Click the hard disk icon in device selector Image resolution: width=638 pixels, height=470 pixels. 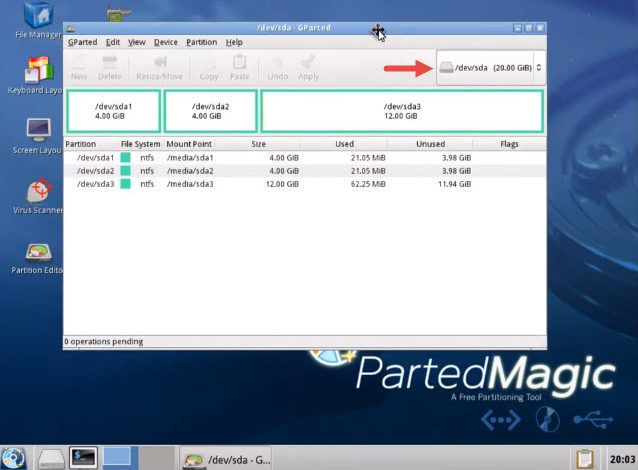(446, 68)
